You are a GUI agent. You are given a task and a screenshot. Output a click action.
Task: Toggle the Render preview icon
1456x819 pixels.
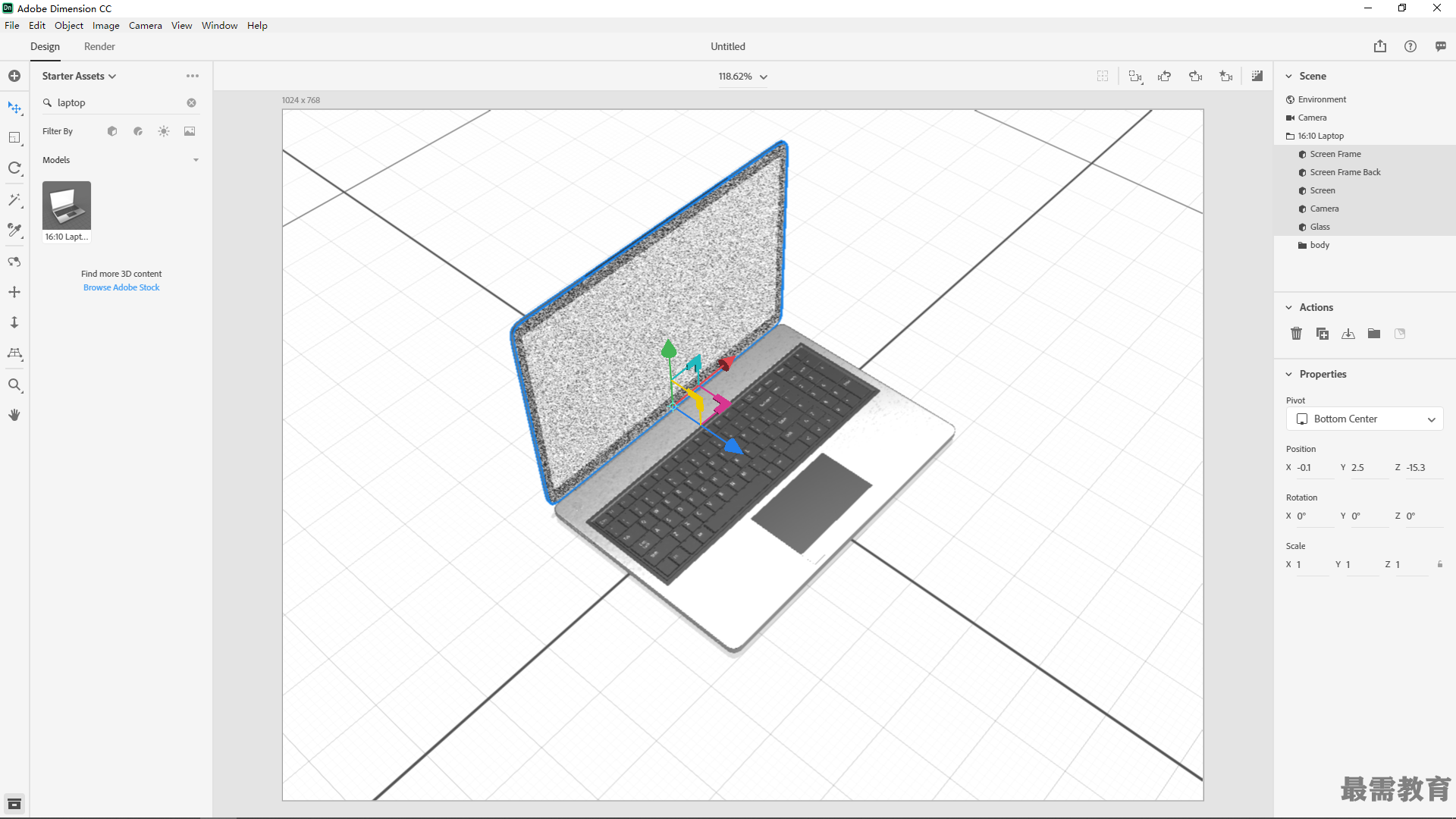1257,76
